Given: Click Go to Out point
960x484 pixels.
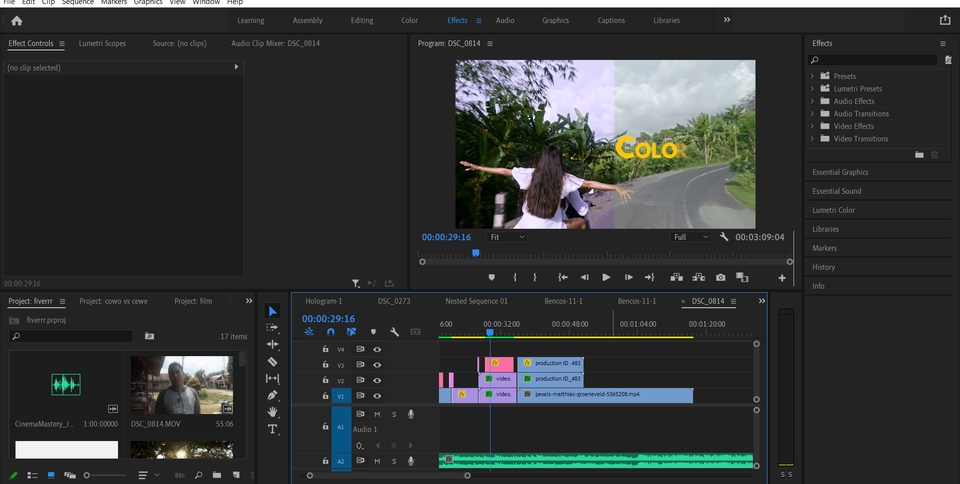Looking at the screenshot, I should pos(650,277).
